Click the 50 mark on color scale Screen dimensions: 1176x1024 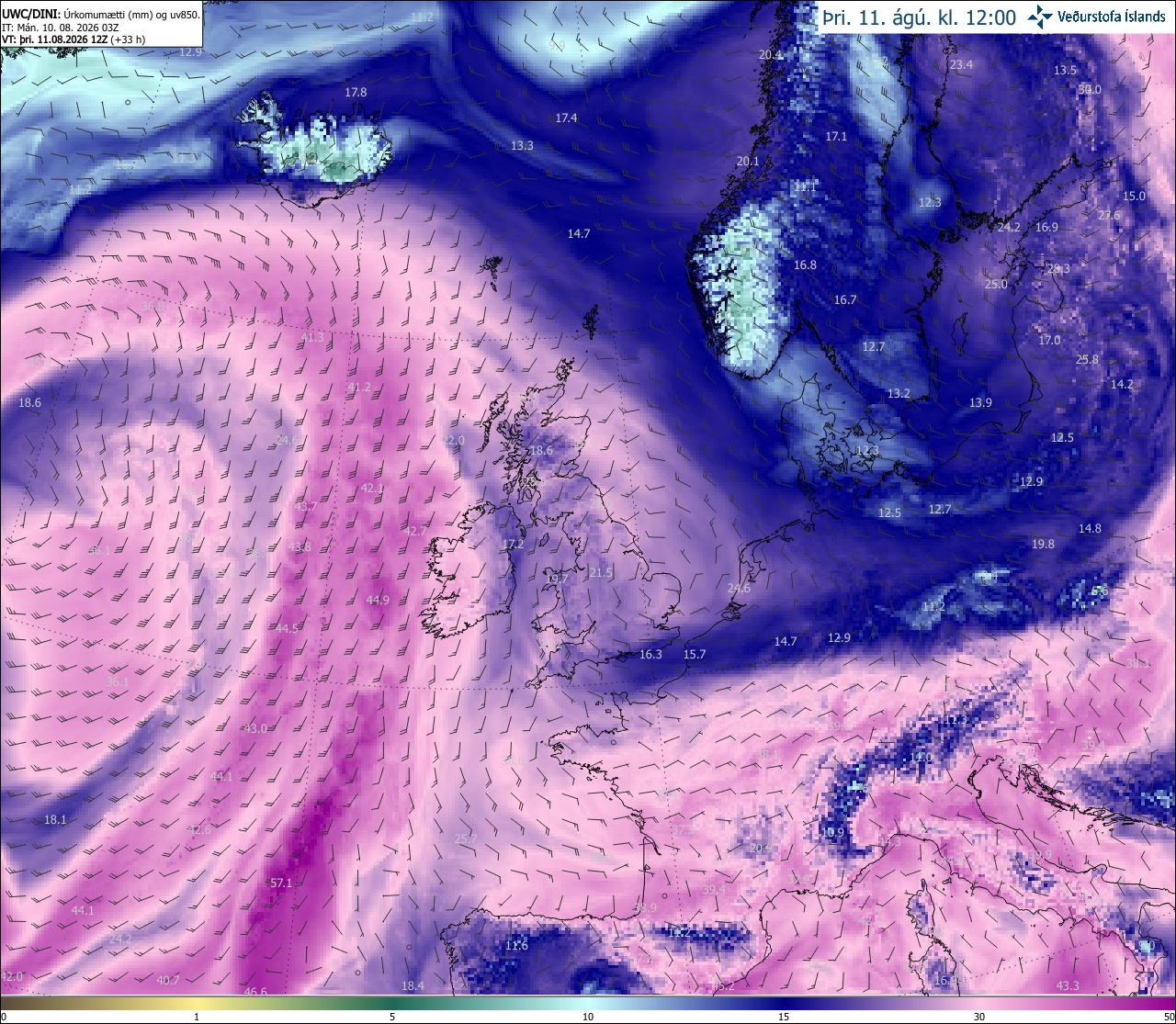(x=1168, y=1017)
